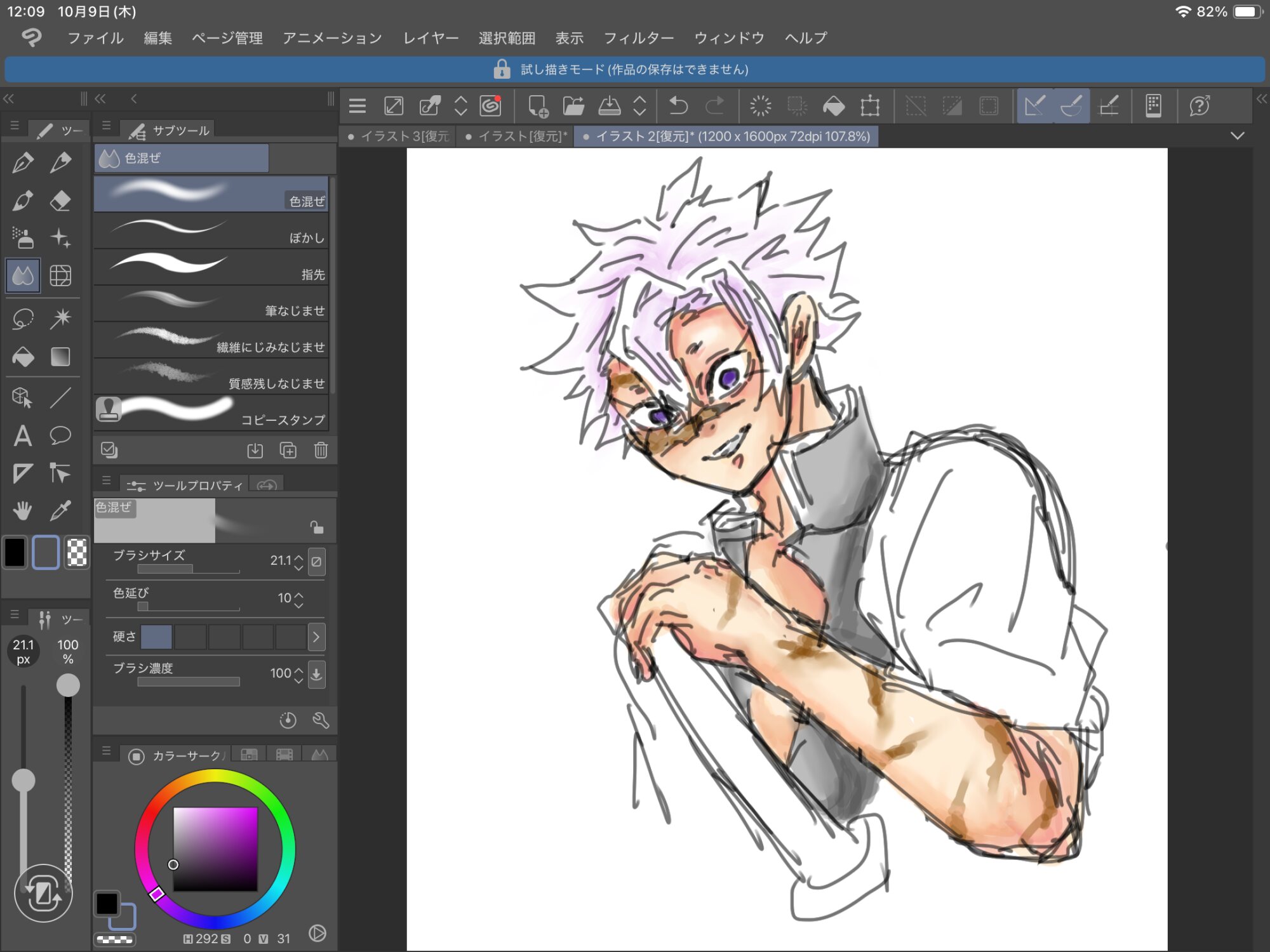The width and height of the screenshot is (1270, 952).
Task: Expand the hardness options arrow
Action: (316, 637)
